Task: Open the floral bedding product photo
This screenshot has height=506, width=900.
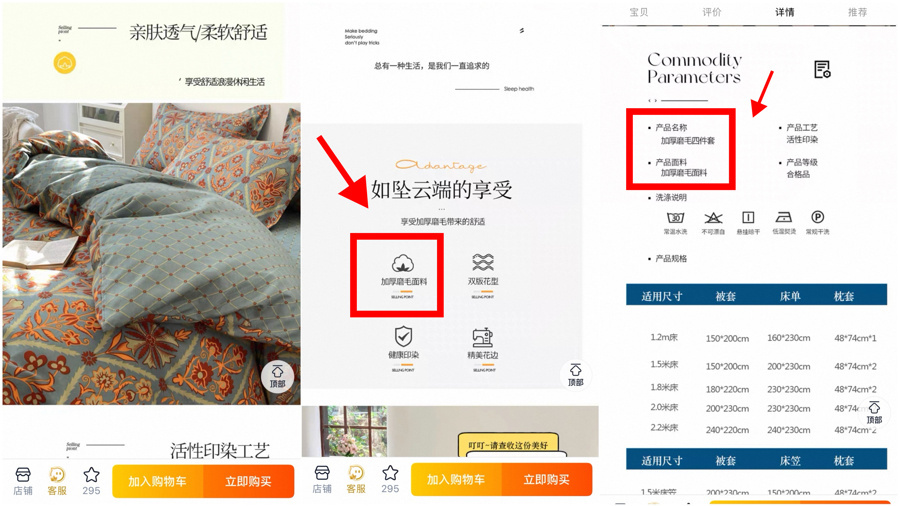Action: pyautogui.click(x=152, y=254)
